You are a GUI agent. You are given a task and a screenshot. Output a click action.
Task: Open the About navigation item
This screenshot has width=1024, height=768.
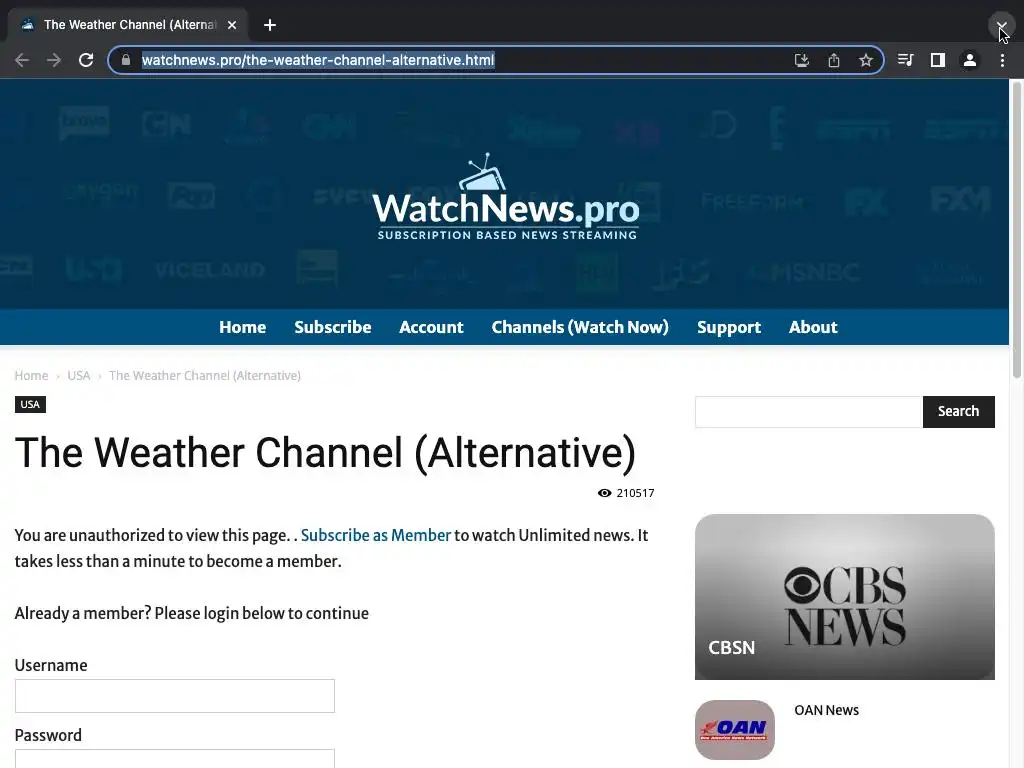point(813,327)
